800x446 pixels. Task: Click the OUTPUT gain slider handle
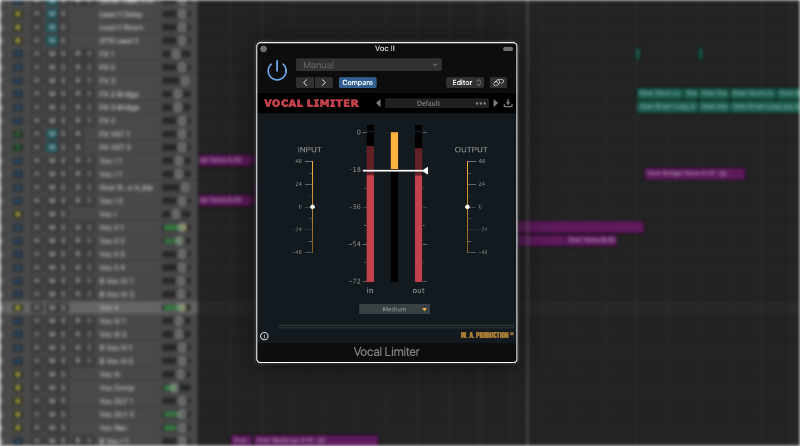point(467,207)
